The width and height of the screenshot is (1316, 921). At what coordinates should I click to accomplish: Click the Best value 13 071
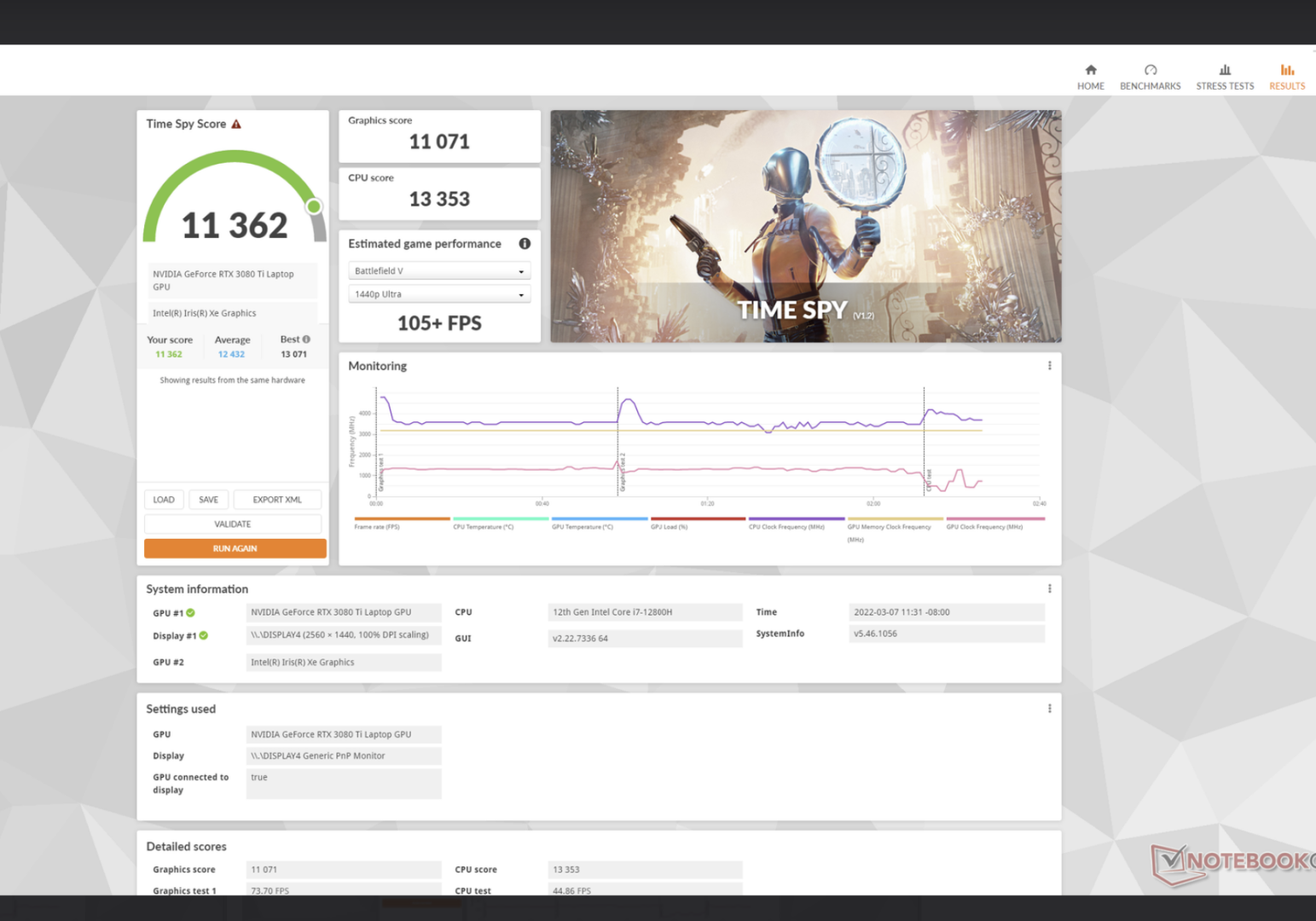point(293,355)
